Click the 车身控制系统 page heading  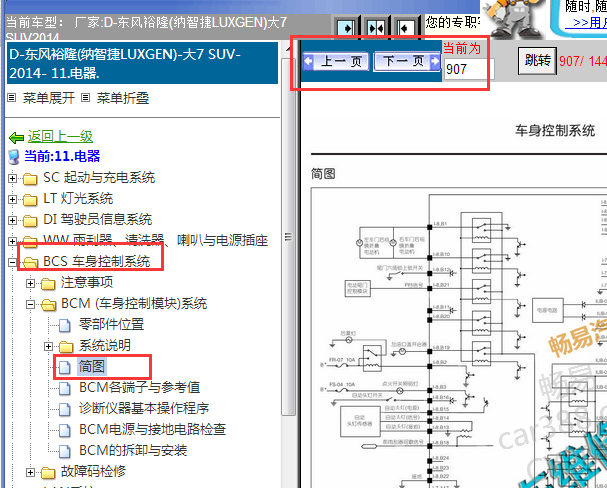pyautogui.click(x=555, y=130)
